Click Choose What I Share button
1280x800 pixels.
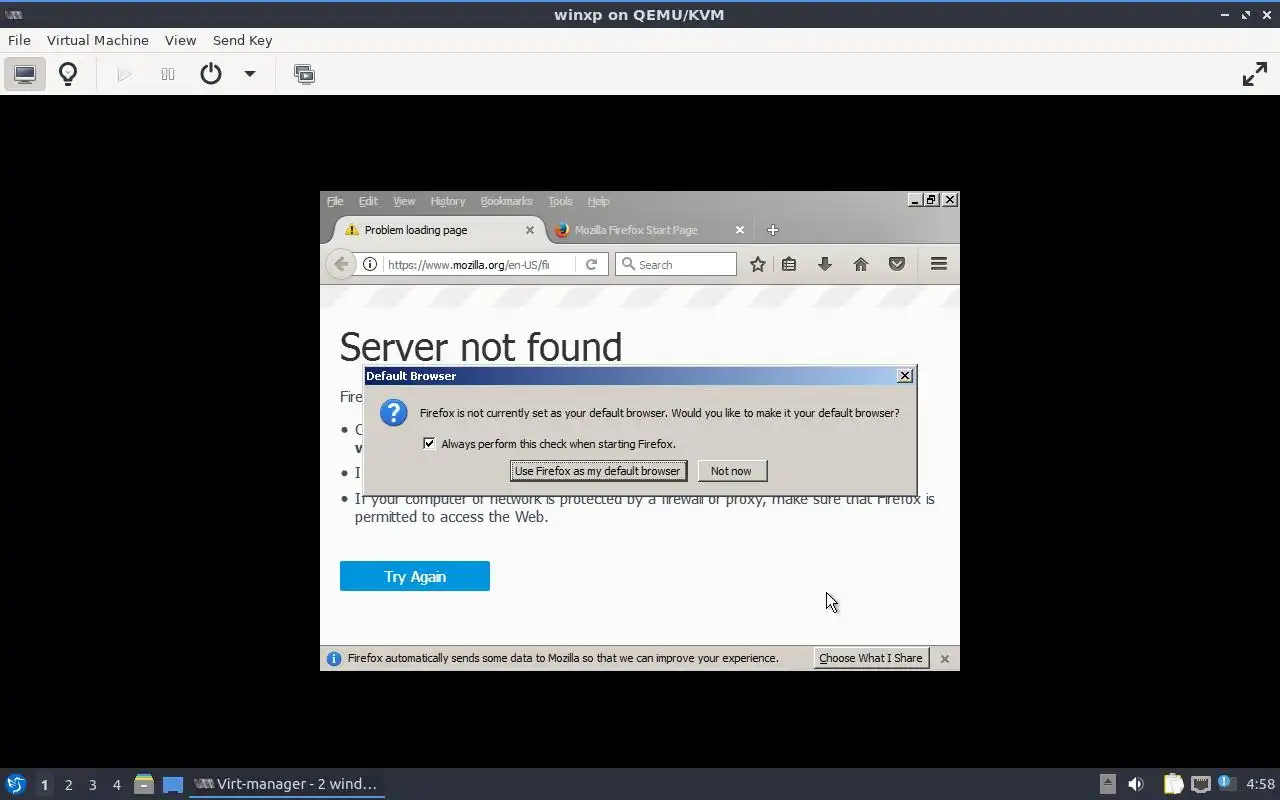(870, 658)
